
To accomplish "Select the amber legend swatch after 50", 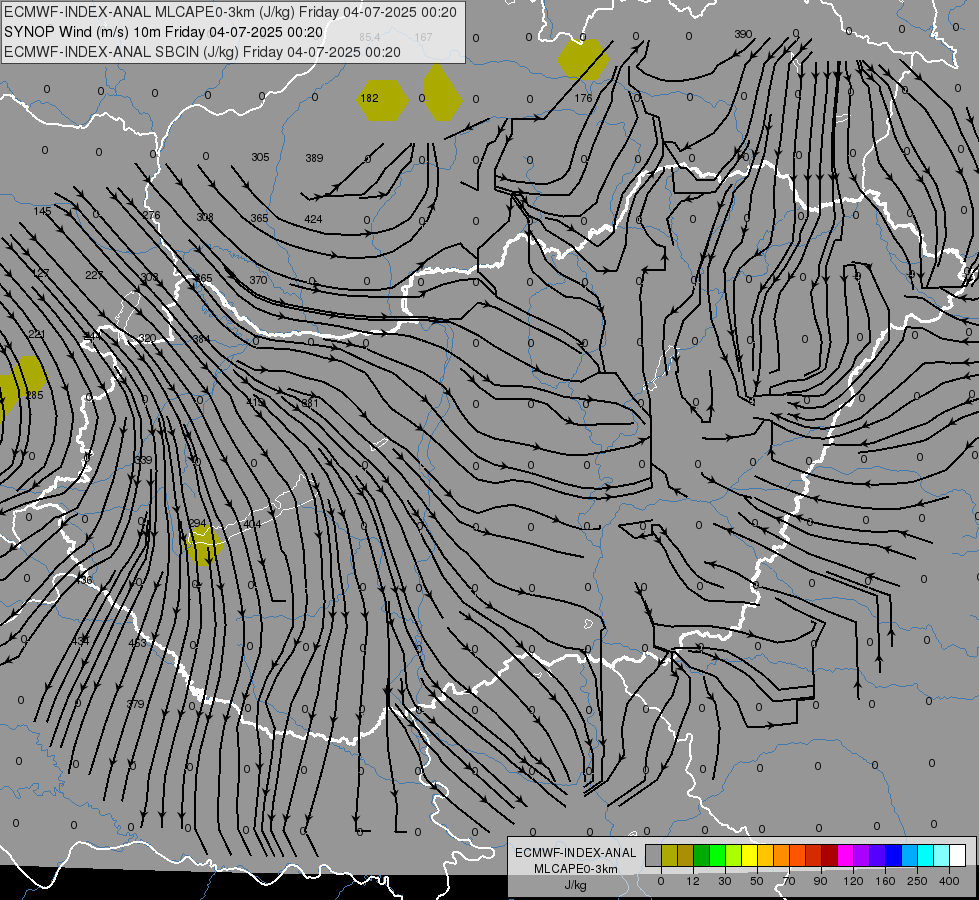I will click(x=765, y=856).
